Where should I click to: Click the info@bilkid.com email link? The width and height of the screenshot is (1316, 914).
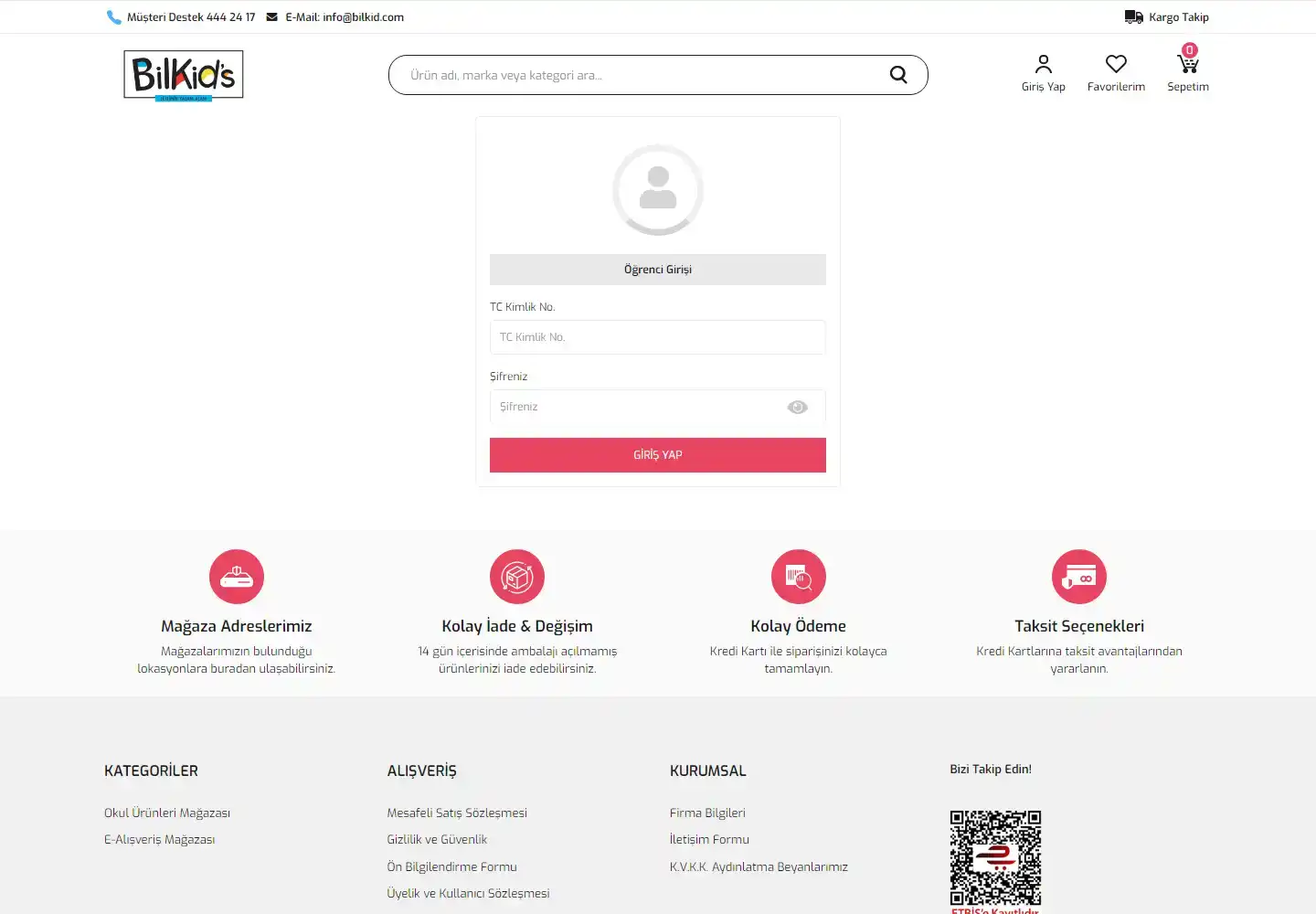click(363, 17)
